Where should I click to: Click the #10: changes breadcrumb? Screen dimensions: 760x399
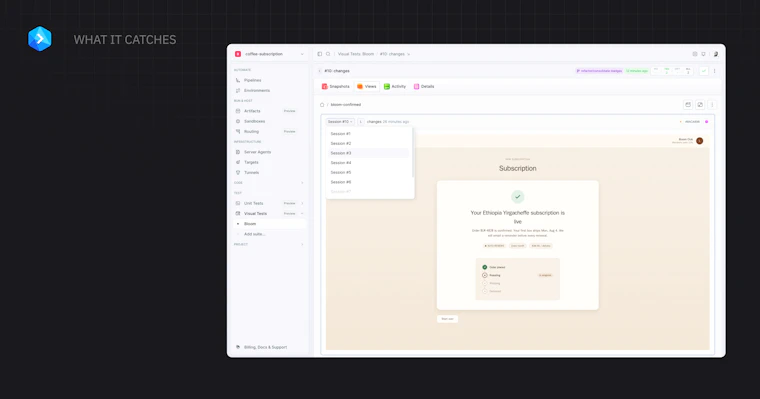(x=392, y=54)
